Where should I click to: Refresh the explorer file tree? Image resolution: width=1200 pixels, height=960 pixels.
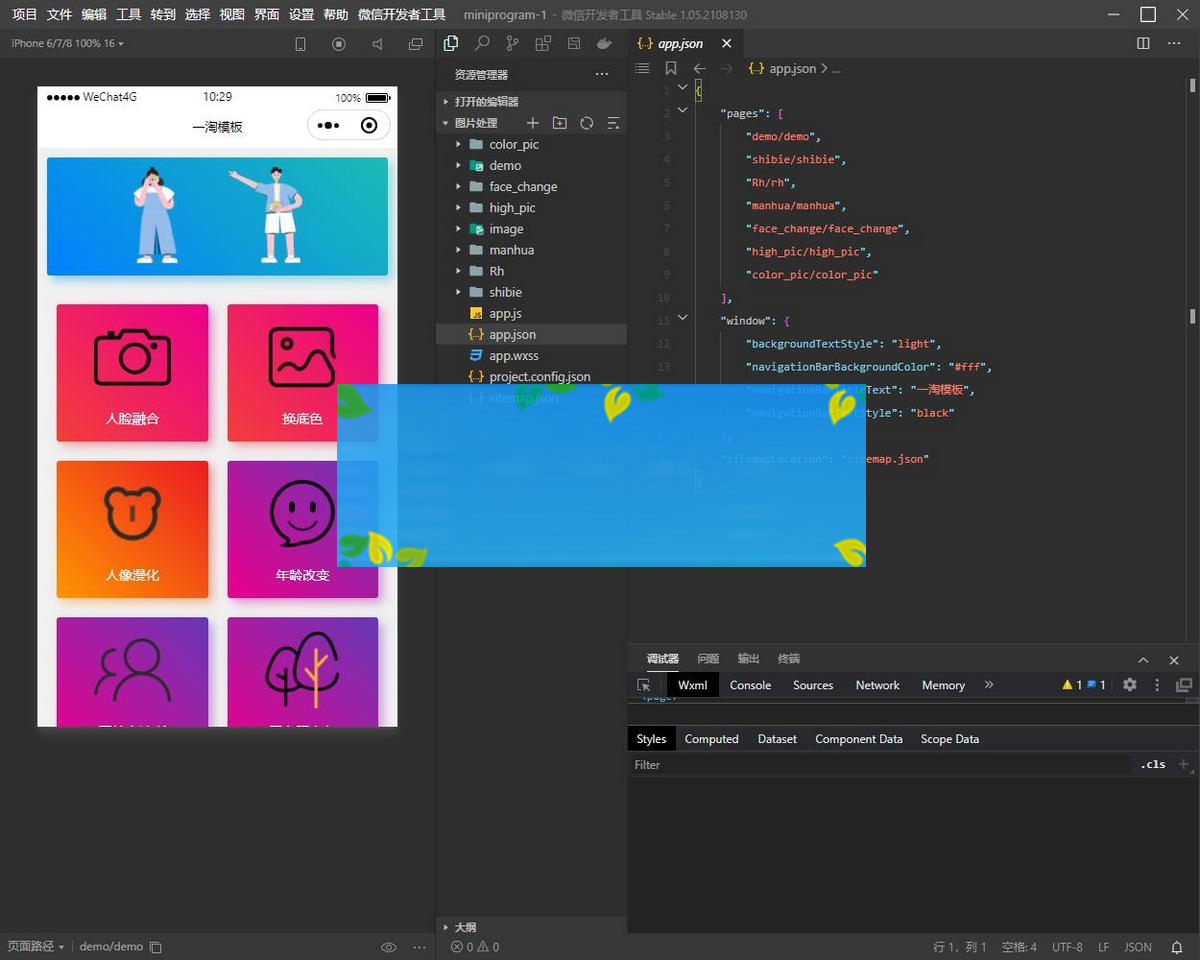click(x=587, y=123)
